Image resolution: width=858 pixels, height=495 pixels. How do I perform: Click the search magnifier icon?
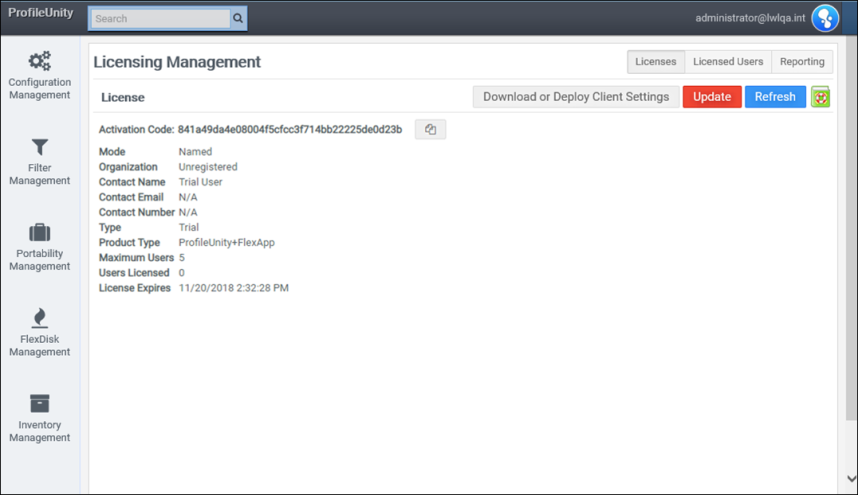pyautogui.click(x=238, y=18)
